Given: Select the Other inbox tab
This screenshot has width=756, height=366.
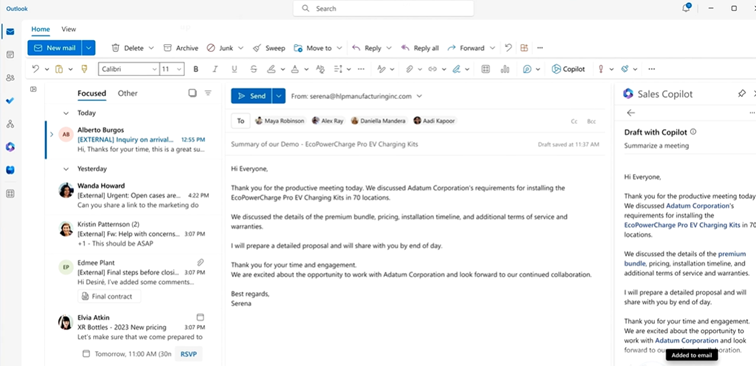Looking at the screenshot, I should 128,93.
